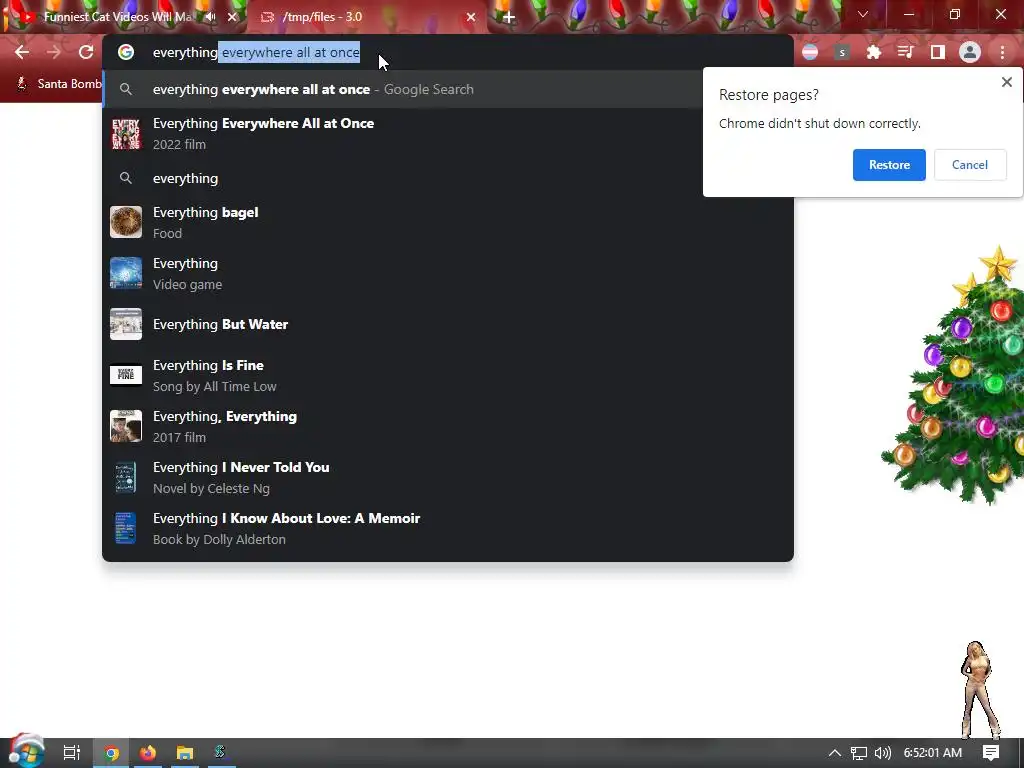Image resolution: width=1024 pixels, height=768 pixels.
Task: Click the Everything bagel thumbnail image
Action: point(126,223)
